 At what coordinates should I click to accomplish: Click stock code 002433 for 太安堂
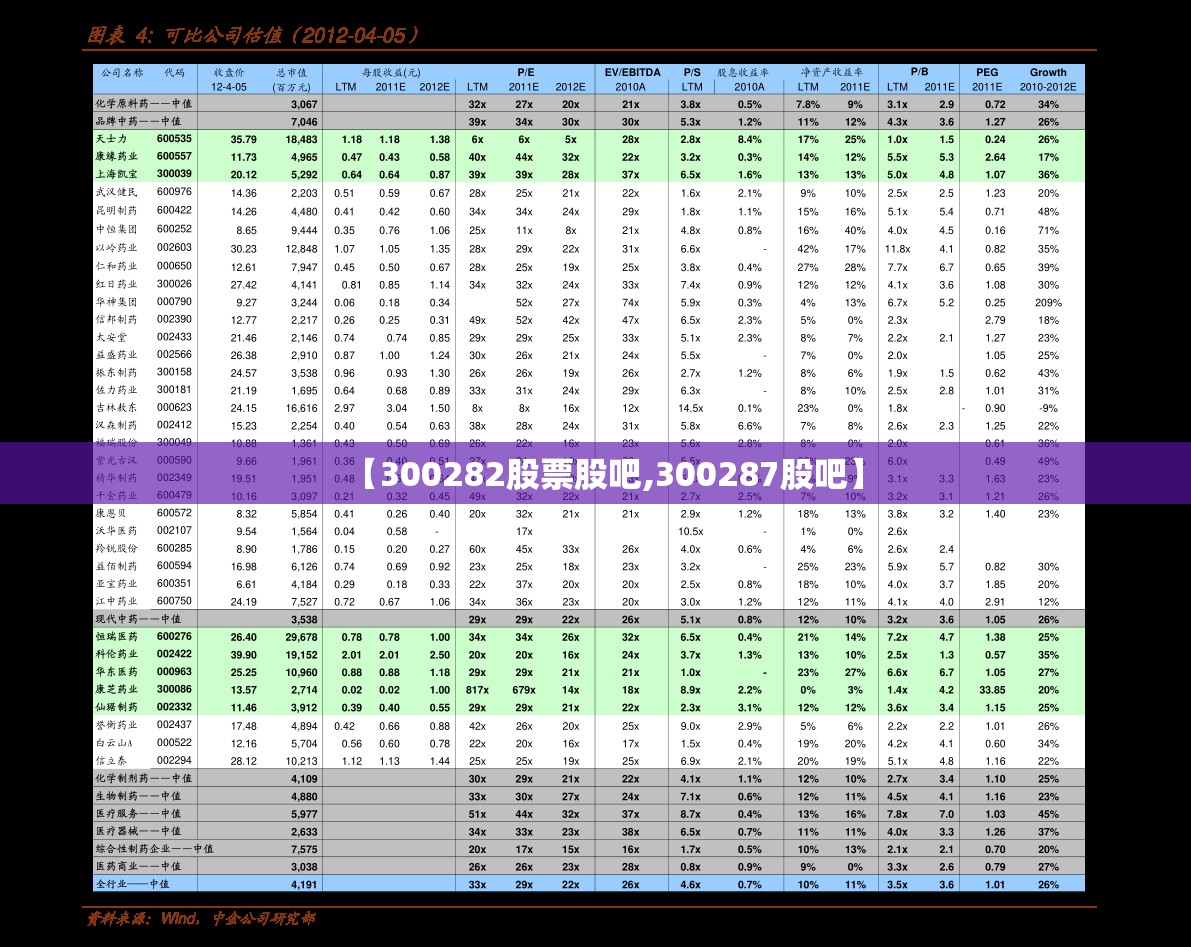[174, 337]
